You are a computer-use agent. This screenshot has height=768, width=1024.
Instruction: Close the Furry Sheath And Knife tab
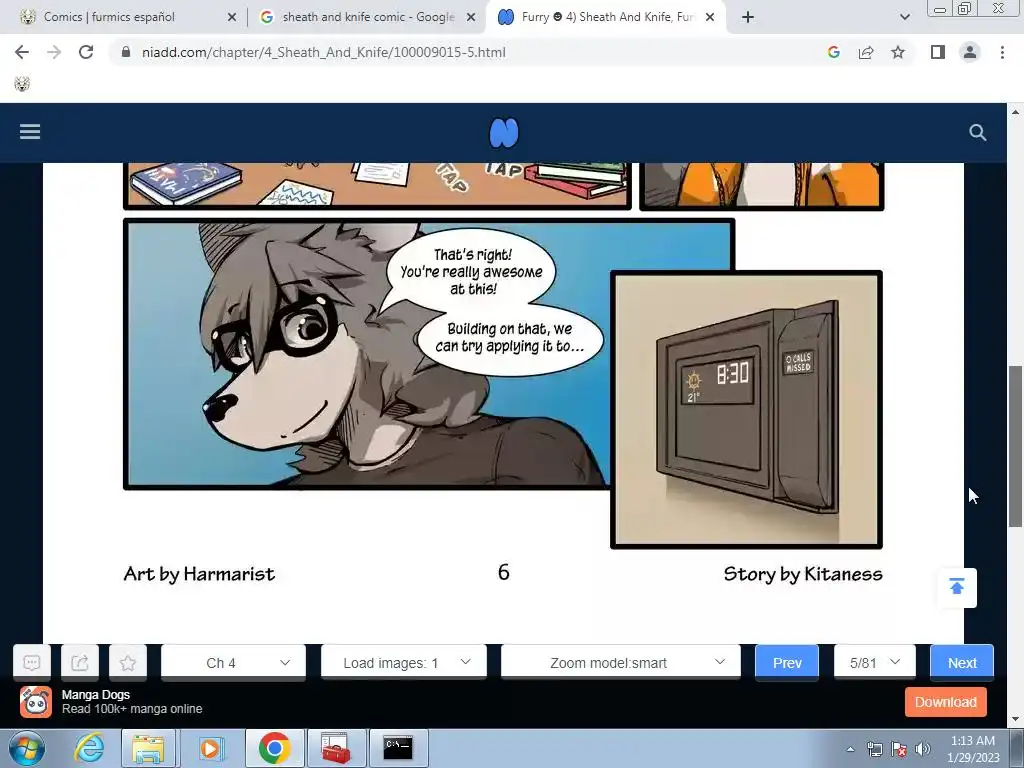click(710, 17)
